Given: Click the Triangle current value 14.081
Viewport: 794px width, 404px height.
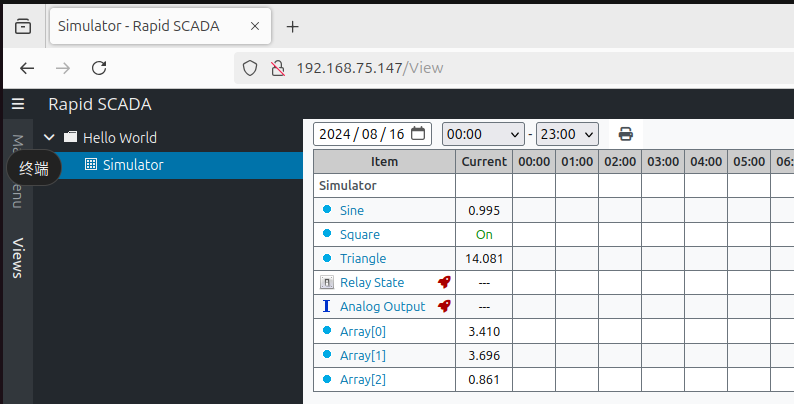Looking at the screenshot, I should coord(484,259).
